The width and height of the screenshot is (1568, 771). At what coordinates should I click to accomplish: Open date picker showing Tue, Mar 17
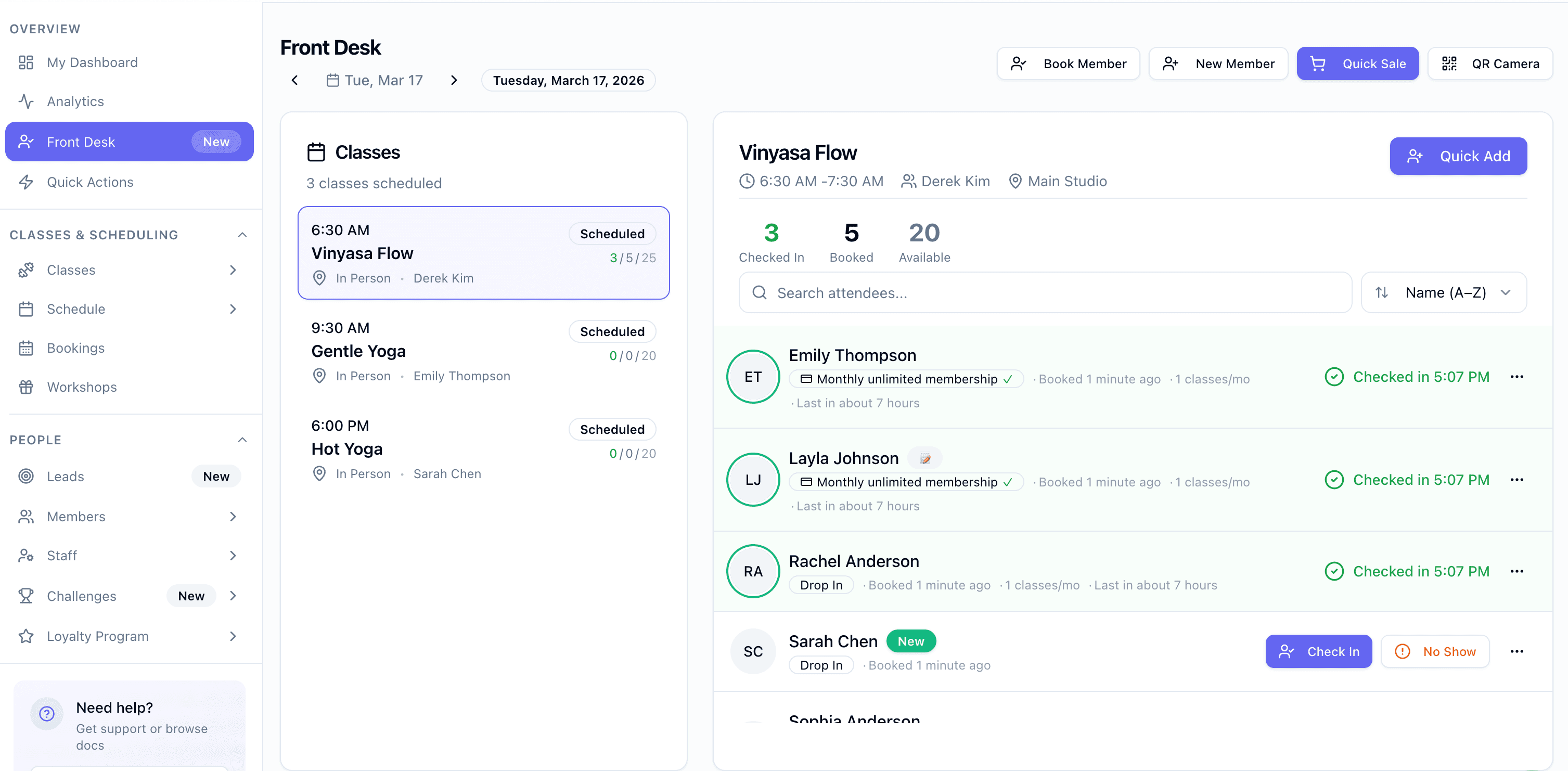(375, 80)
